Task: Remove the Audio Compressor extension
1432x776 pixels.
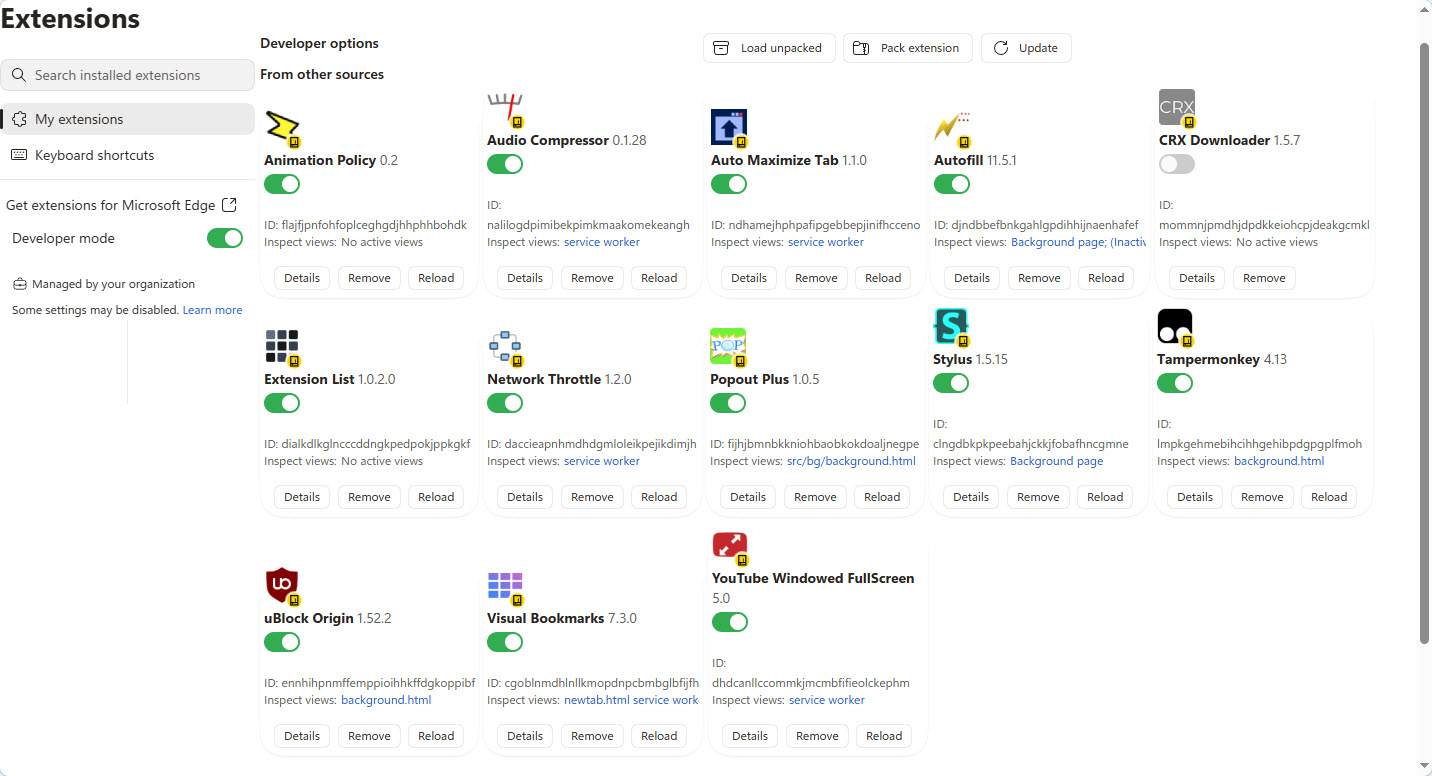Action: tap(592, 278)
